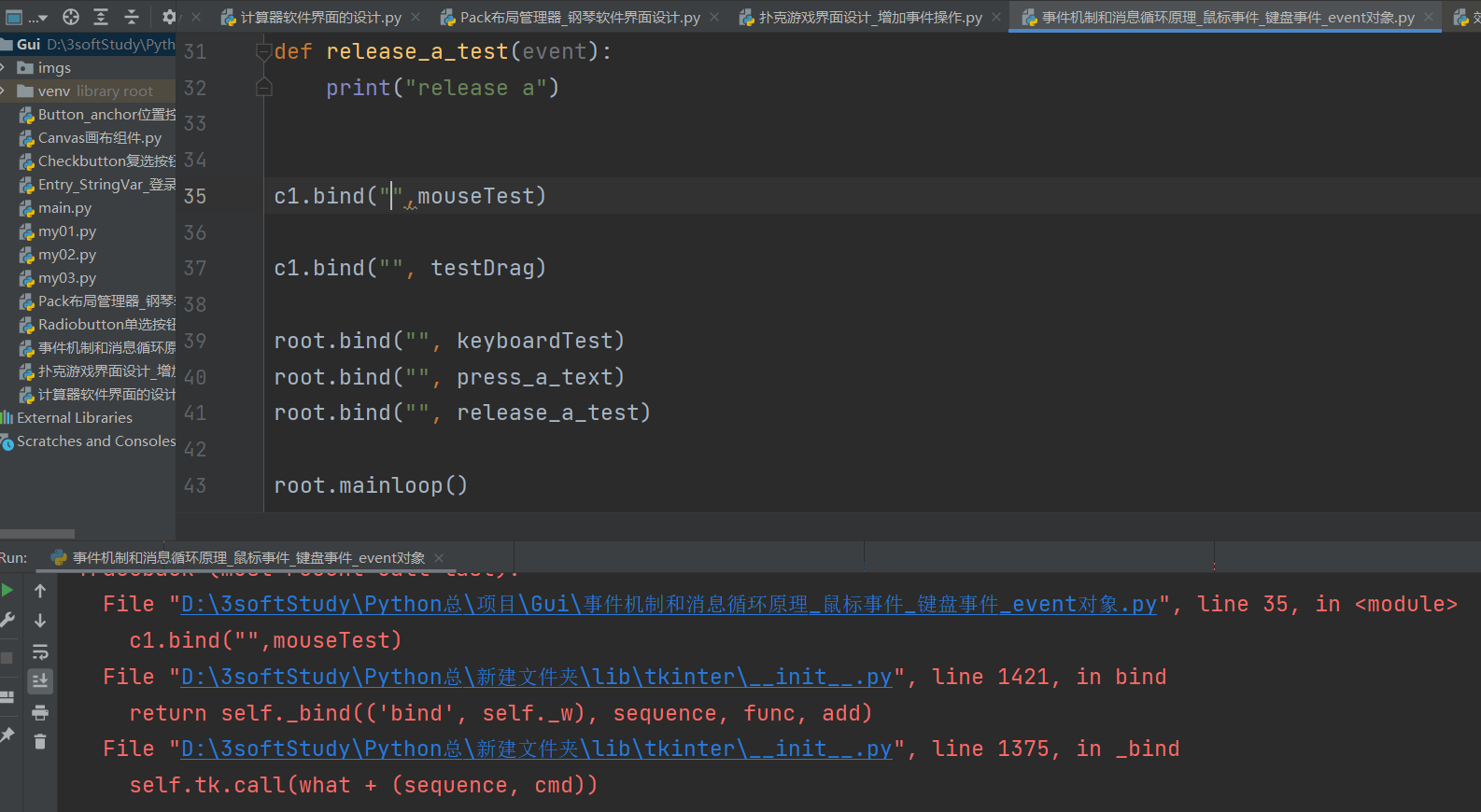Click the Stop process square icon
This screenshot has height=812, width=1481.
7,658
